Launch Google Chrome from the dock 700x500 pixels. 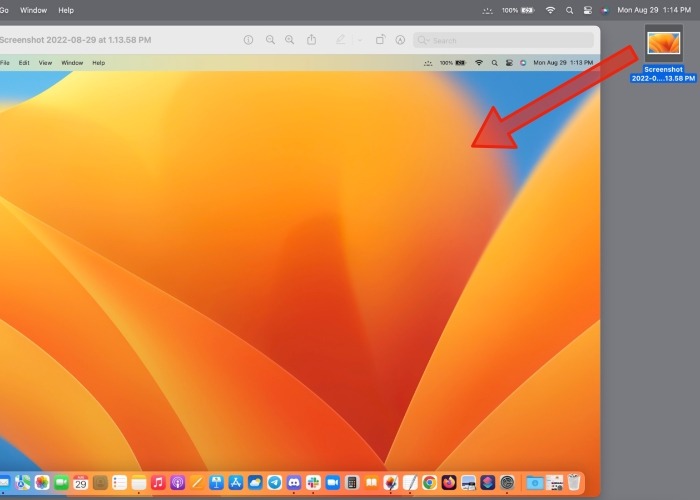point(429,483)
